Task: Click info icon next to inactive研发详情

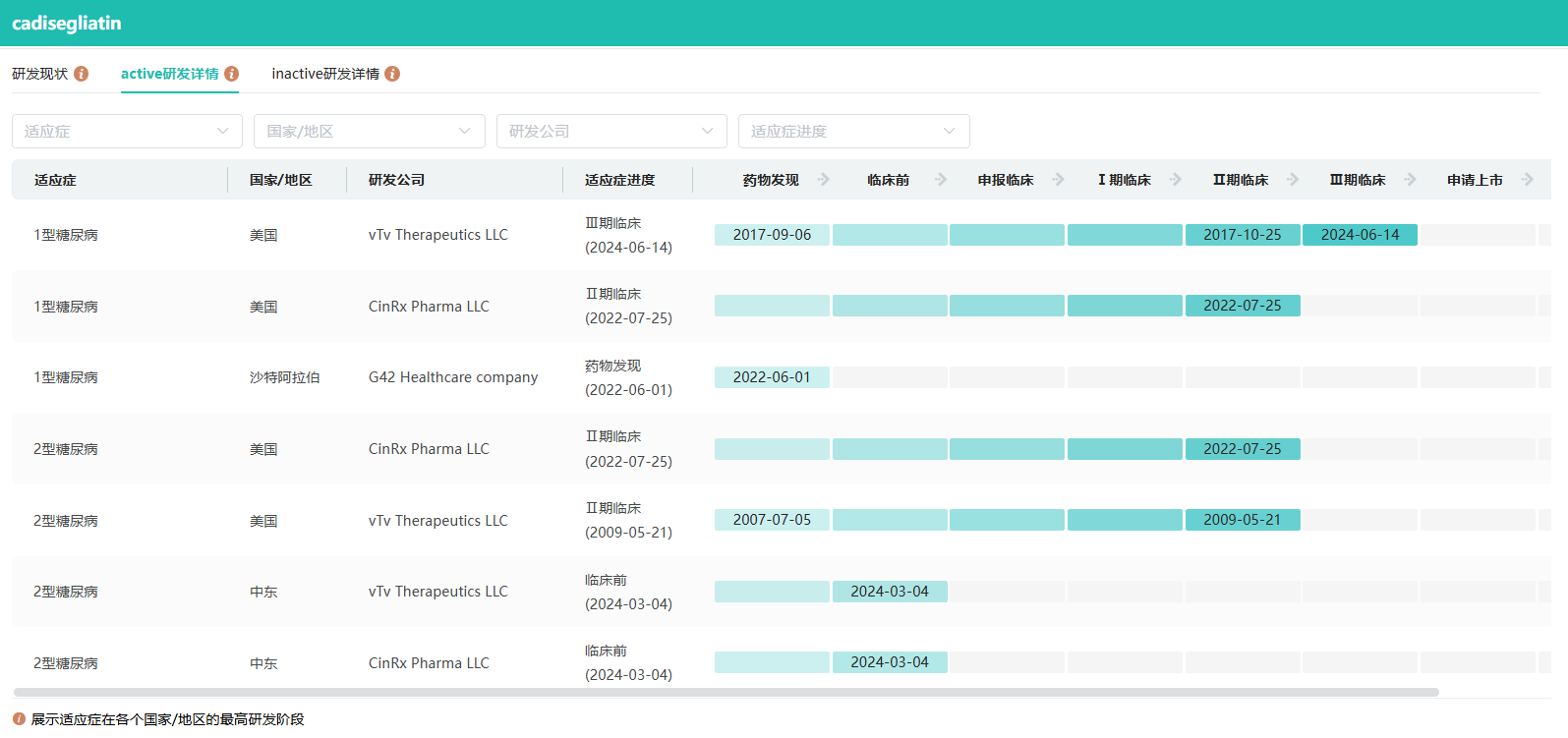Action: tap(392, 74)
